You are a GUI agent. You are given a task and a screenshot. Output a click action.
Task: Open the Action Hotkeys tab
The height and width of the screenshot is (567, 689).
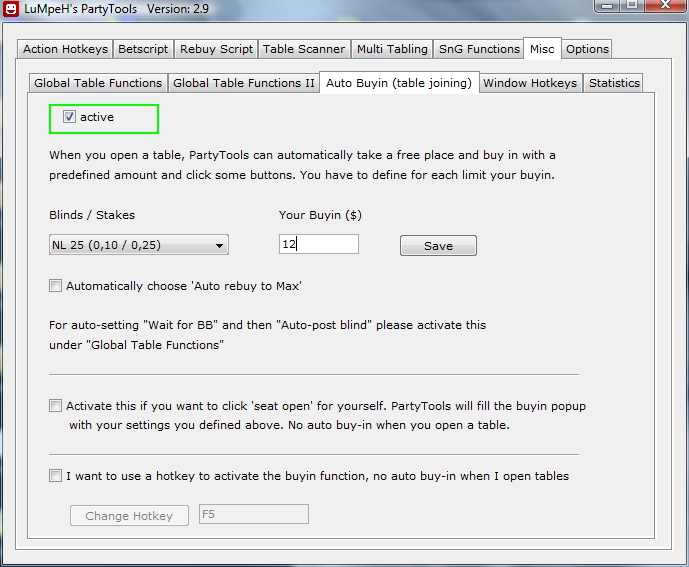[65, 49]
